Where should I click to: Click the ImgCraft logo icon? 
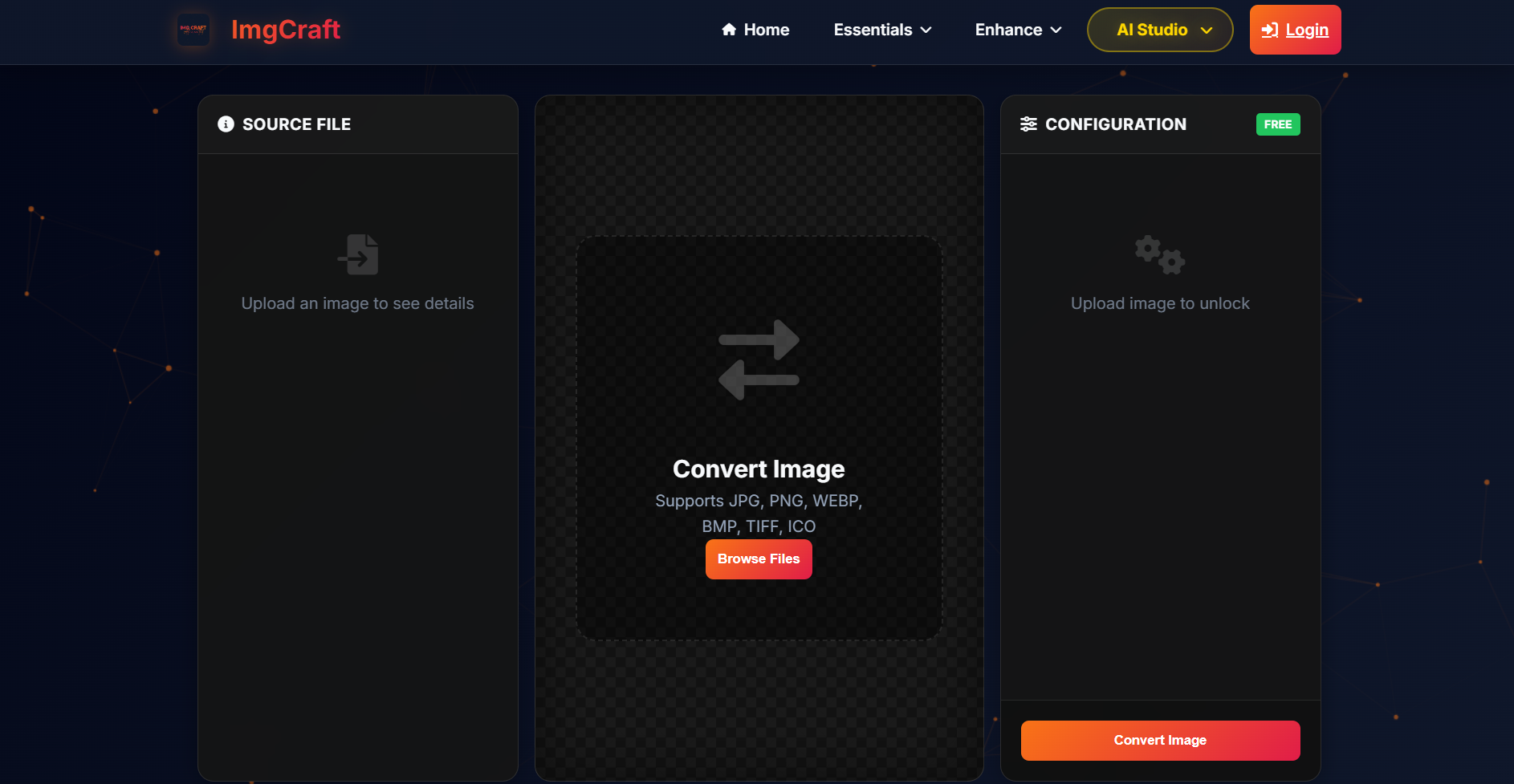(x=193, y=30)
